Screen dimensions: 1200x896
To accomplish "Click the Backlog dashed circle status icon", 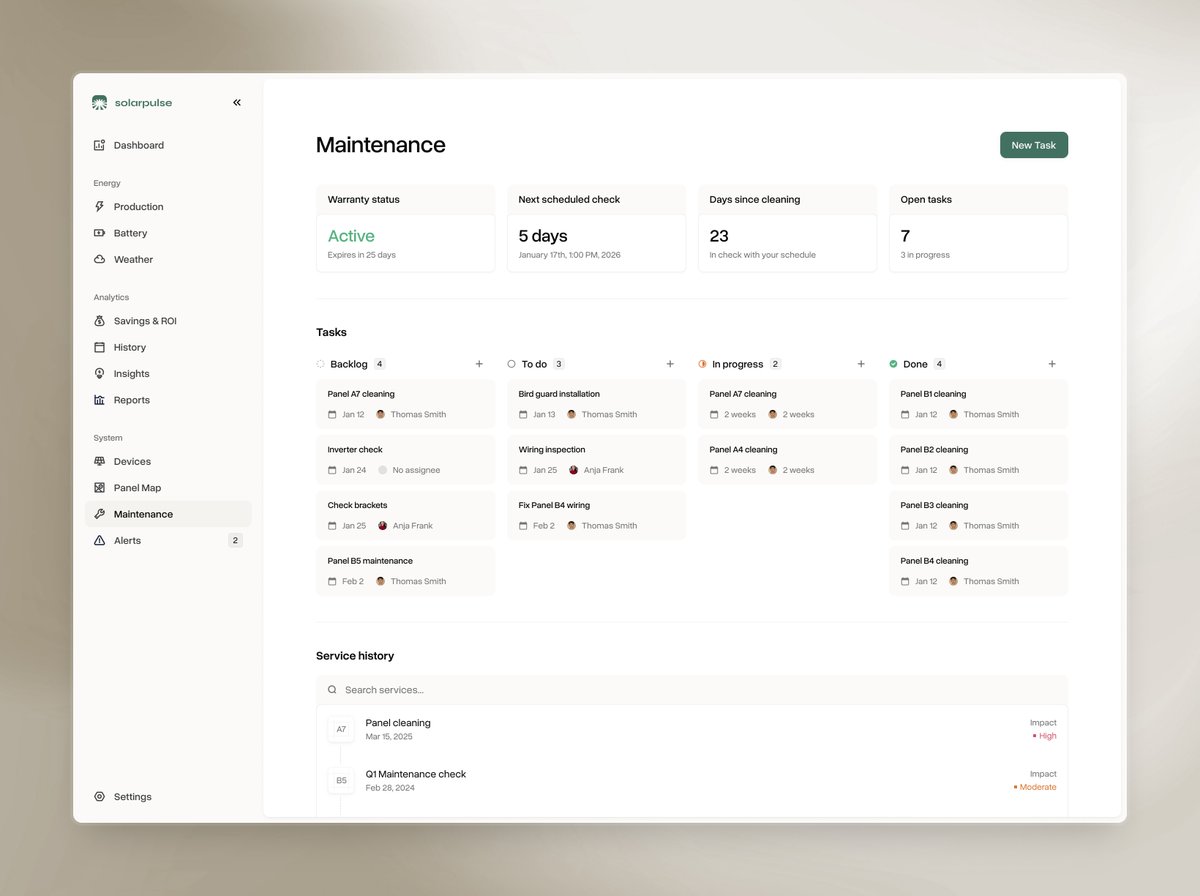I will [x=320, y=364].
